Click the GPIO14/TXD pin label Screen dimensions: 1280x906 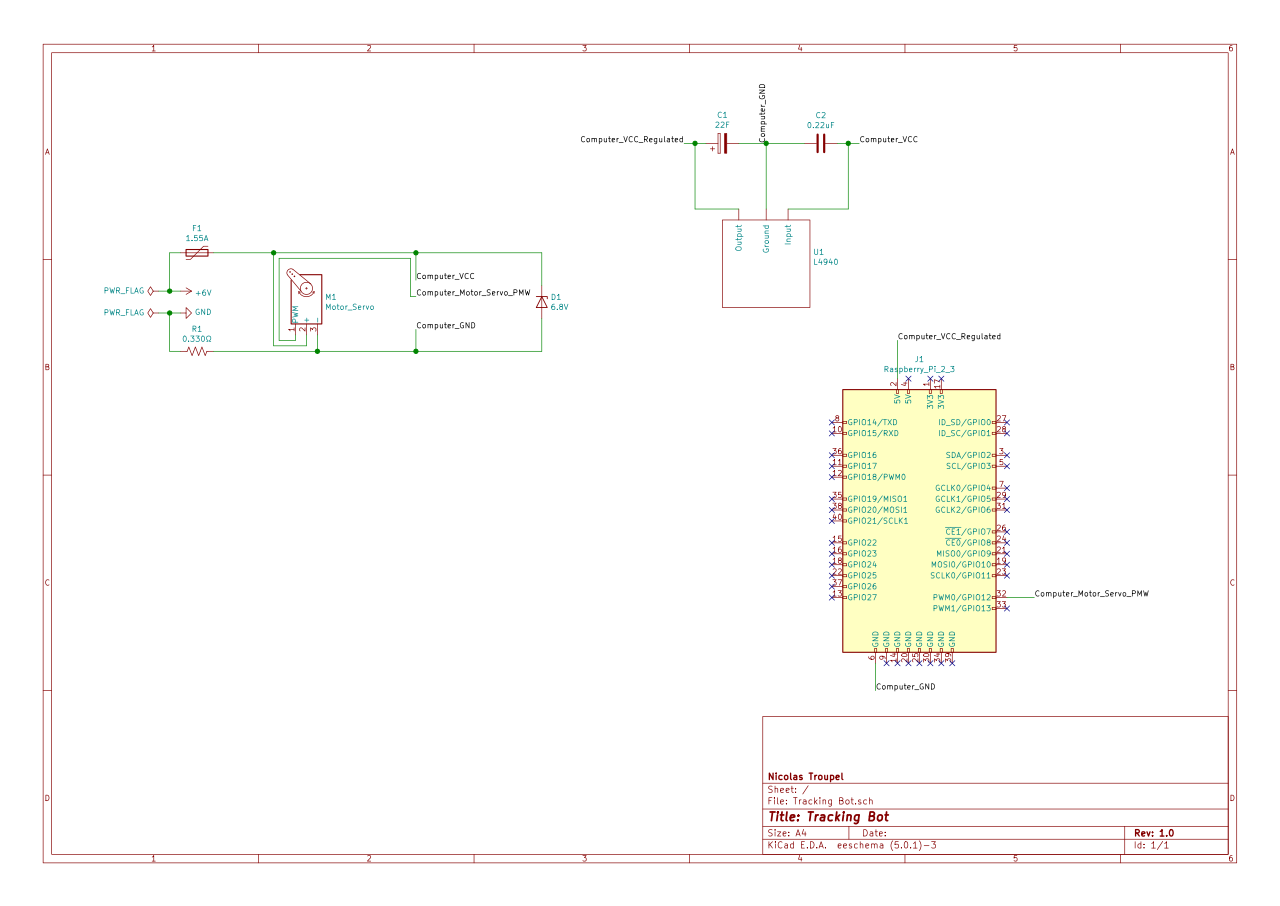pyautogui.click(x=873, y=422)
